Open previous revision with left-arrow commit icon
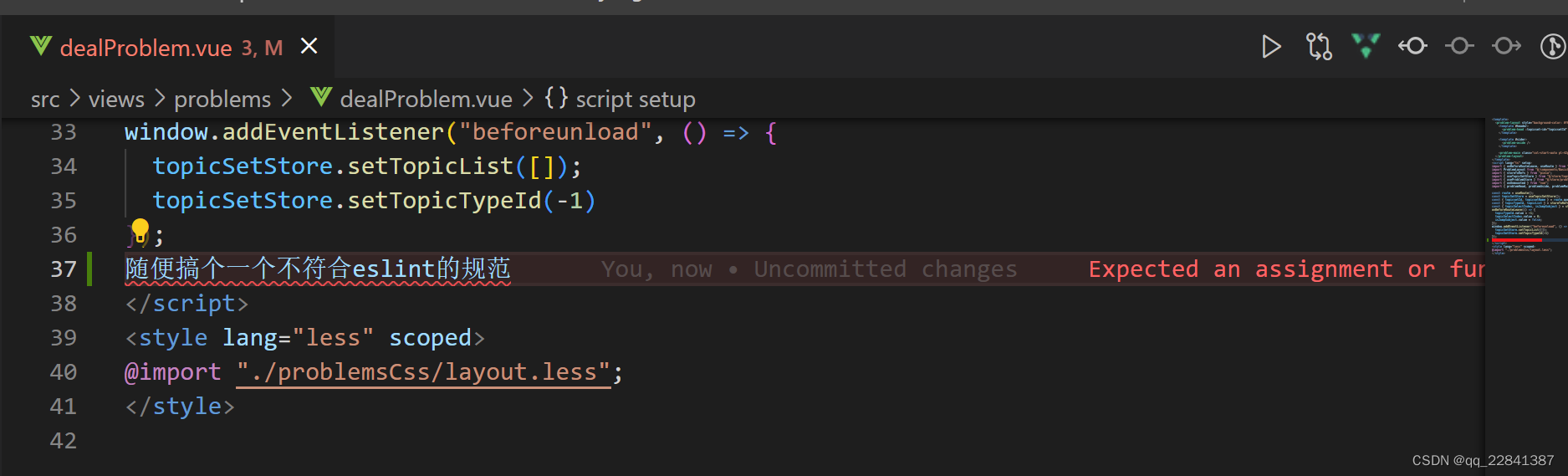The image size is (1568, 476). pyautogui.click(x=1412, y=46)
